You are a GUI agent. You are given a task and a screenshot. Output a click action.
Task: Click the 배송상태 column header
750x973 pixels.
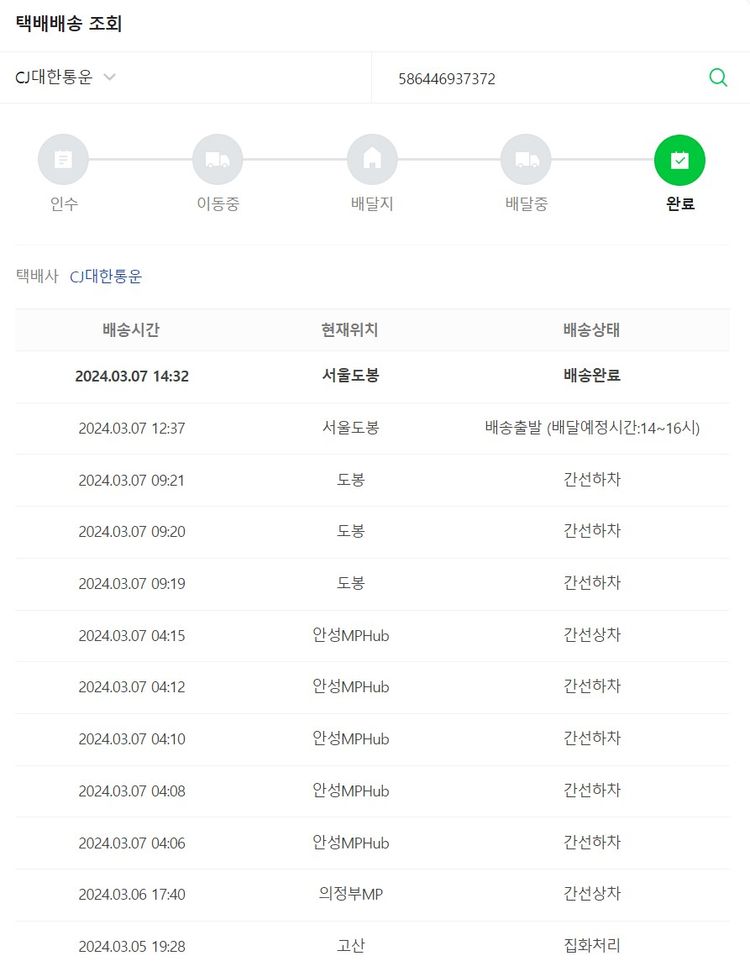[x=592, y=330]
